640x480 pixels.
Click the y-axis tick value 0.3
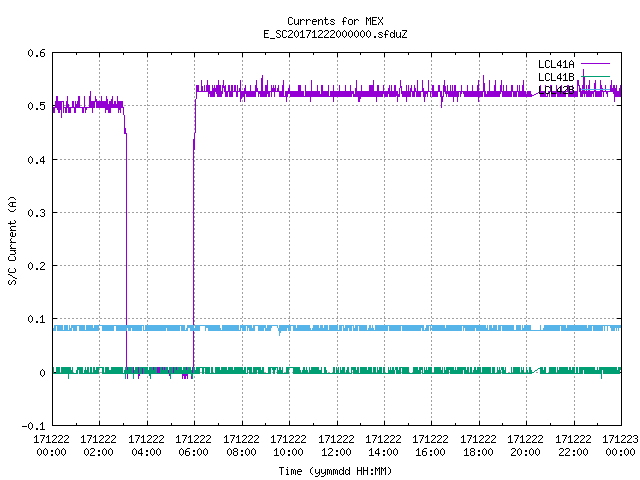click(x=36, y=213)
